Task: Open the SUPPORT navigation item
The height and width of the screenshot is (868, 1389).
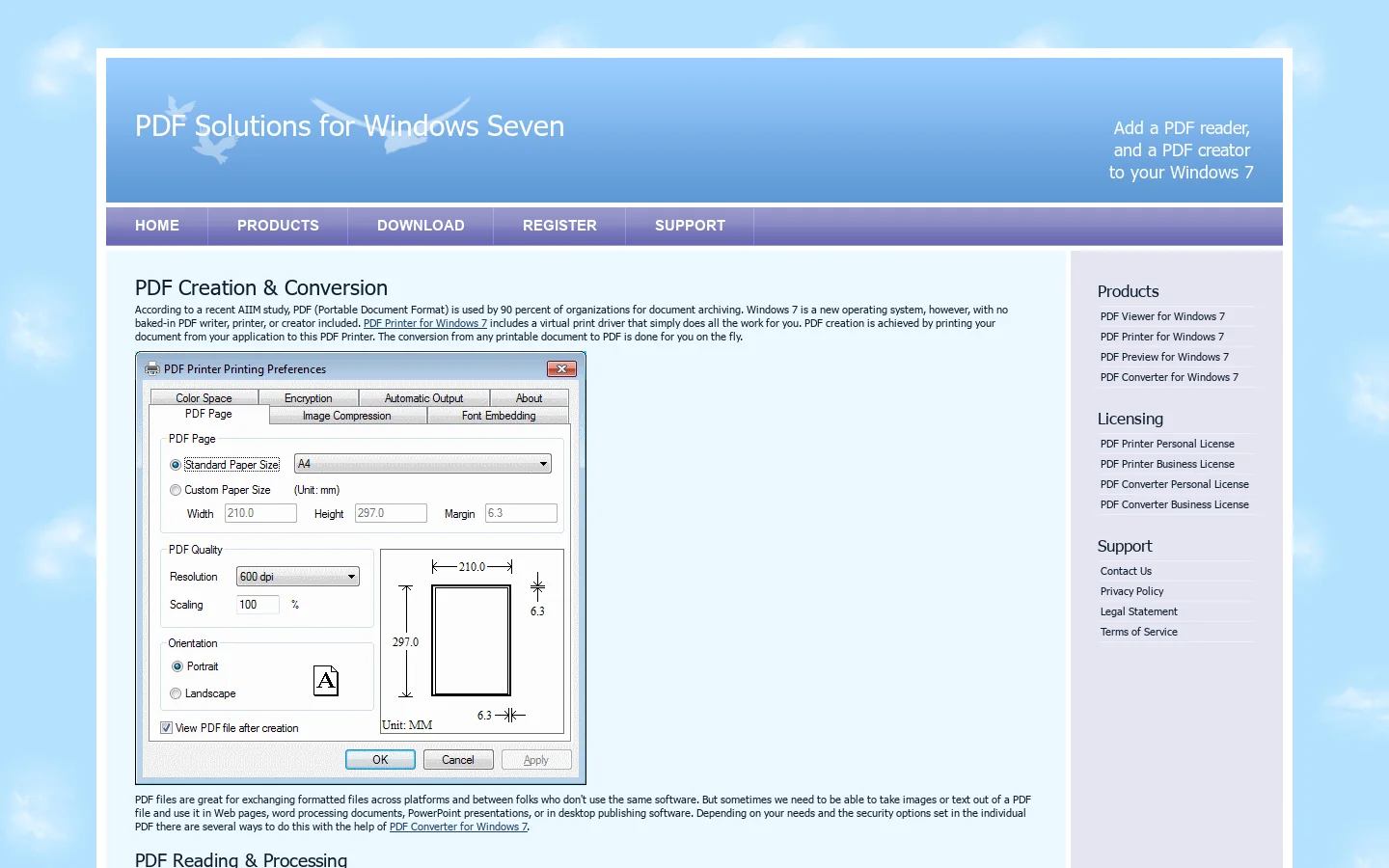Action: coord(690,226)
